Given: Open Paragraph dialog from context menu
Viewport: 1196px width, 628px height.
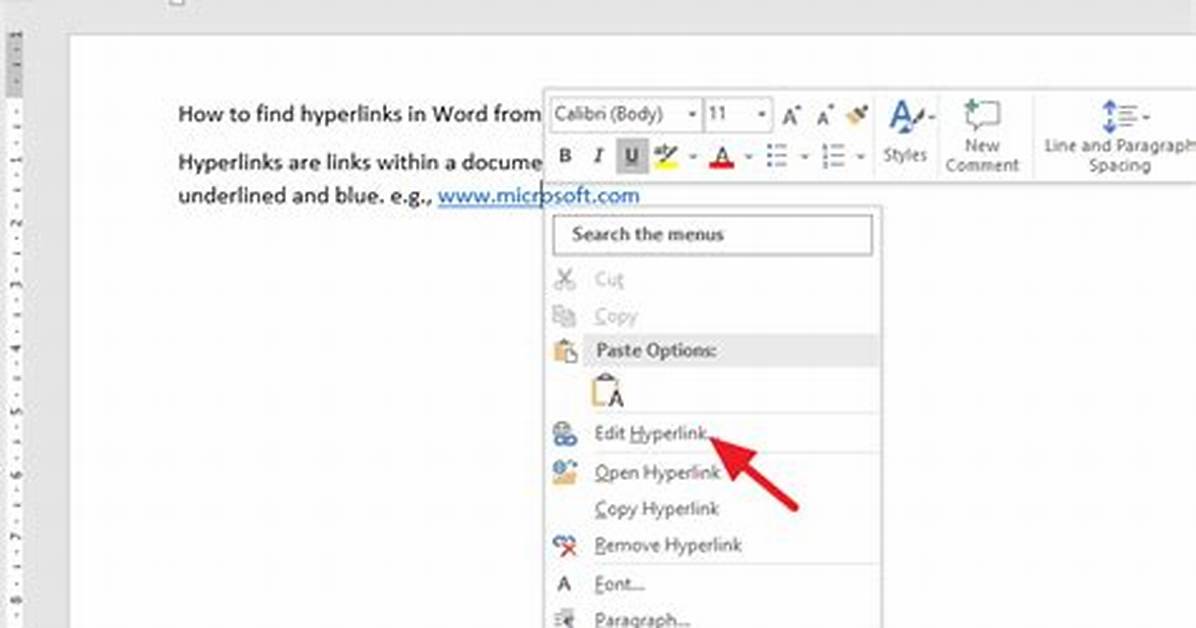Looking at the screenshot, I should point(713,618).
